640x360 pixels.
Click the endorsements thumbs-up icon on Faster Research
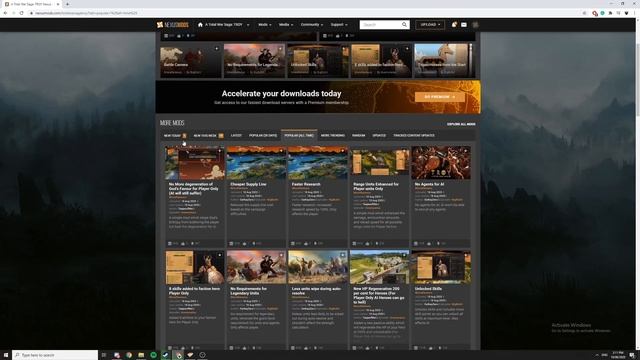pos(306,244)
